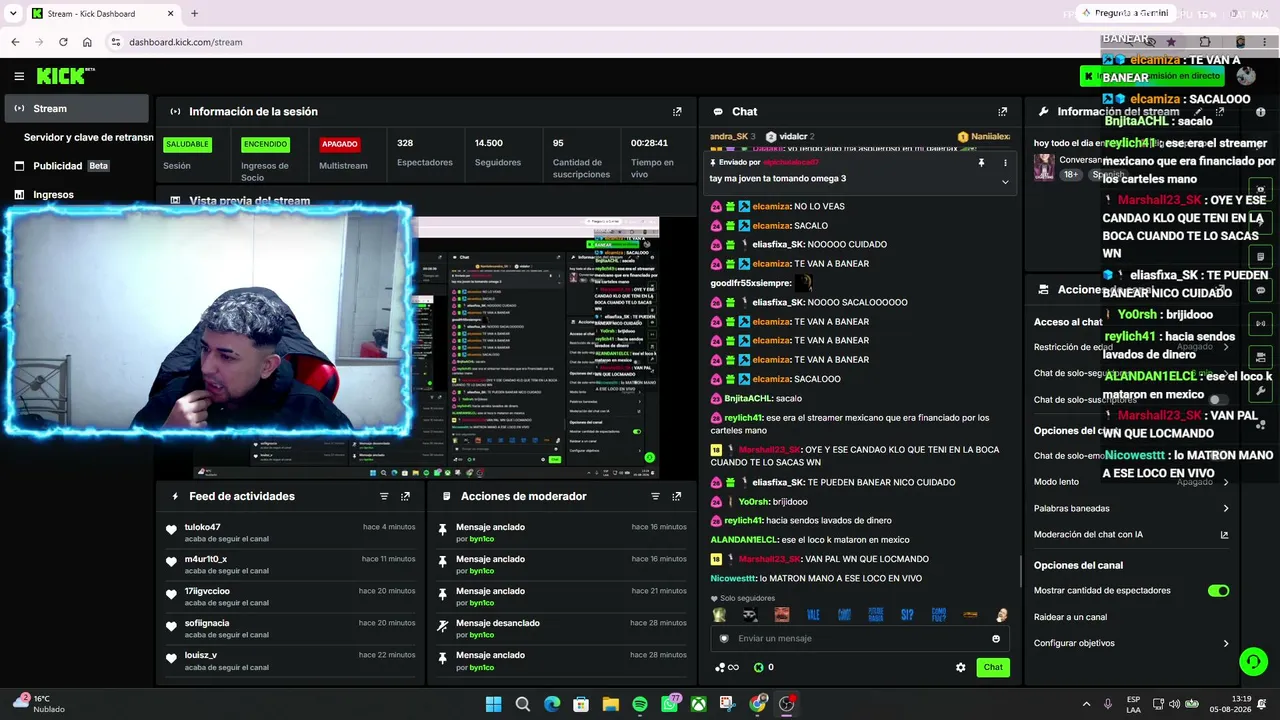Reload the browser page
Screen dimensions: 1280x720
tap(63, 42)
